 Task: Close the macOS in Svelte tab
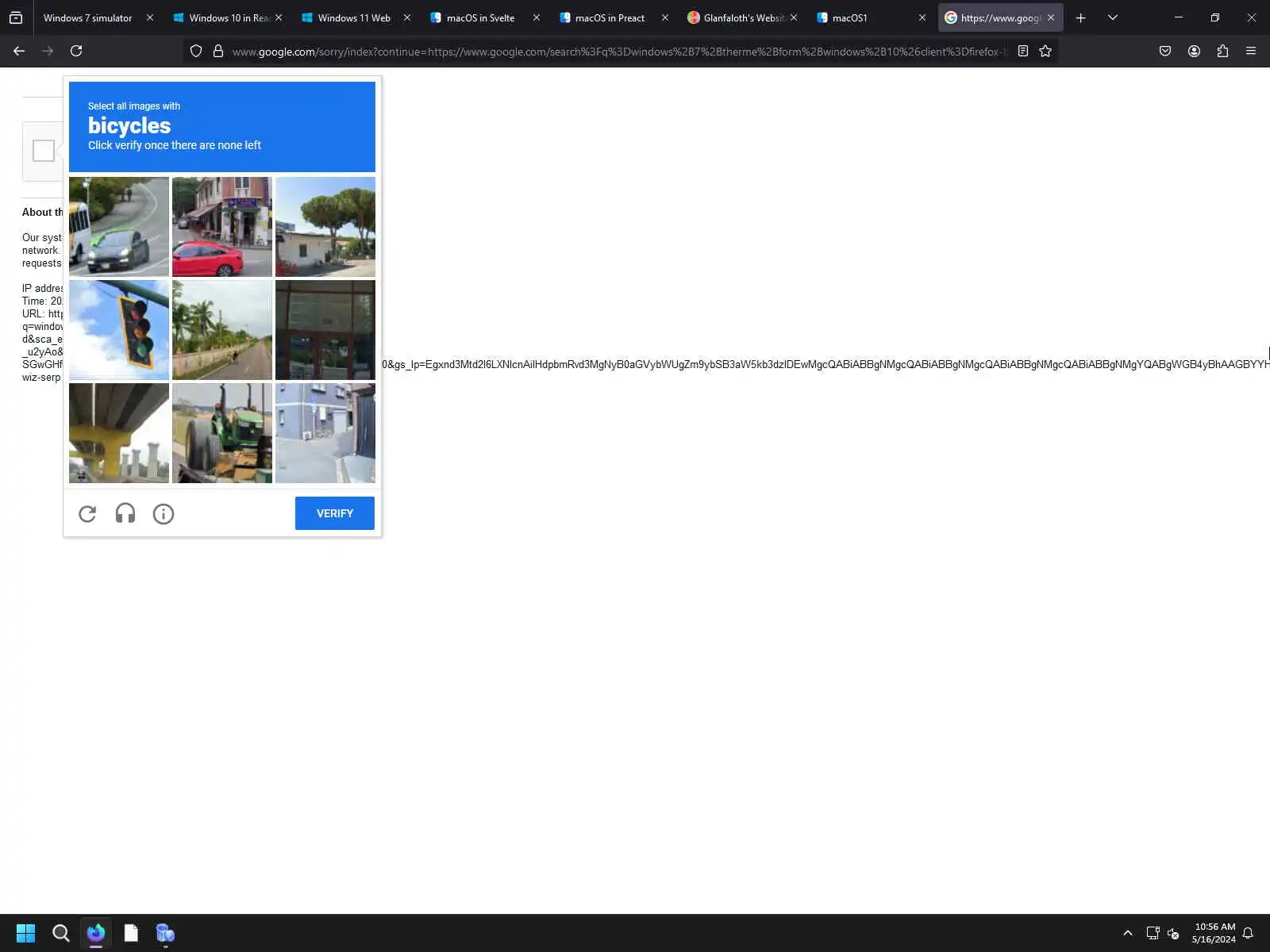537,17
